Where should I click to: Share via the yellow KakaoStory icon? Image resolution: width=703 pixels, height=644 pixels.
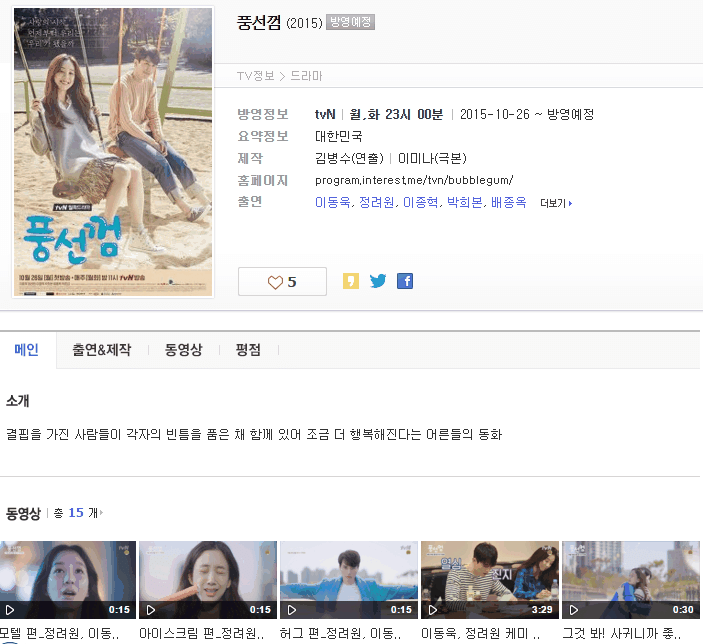tap(351, 281)
